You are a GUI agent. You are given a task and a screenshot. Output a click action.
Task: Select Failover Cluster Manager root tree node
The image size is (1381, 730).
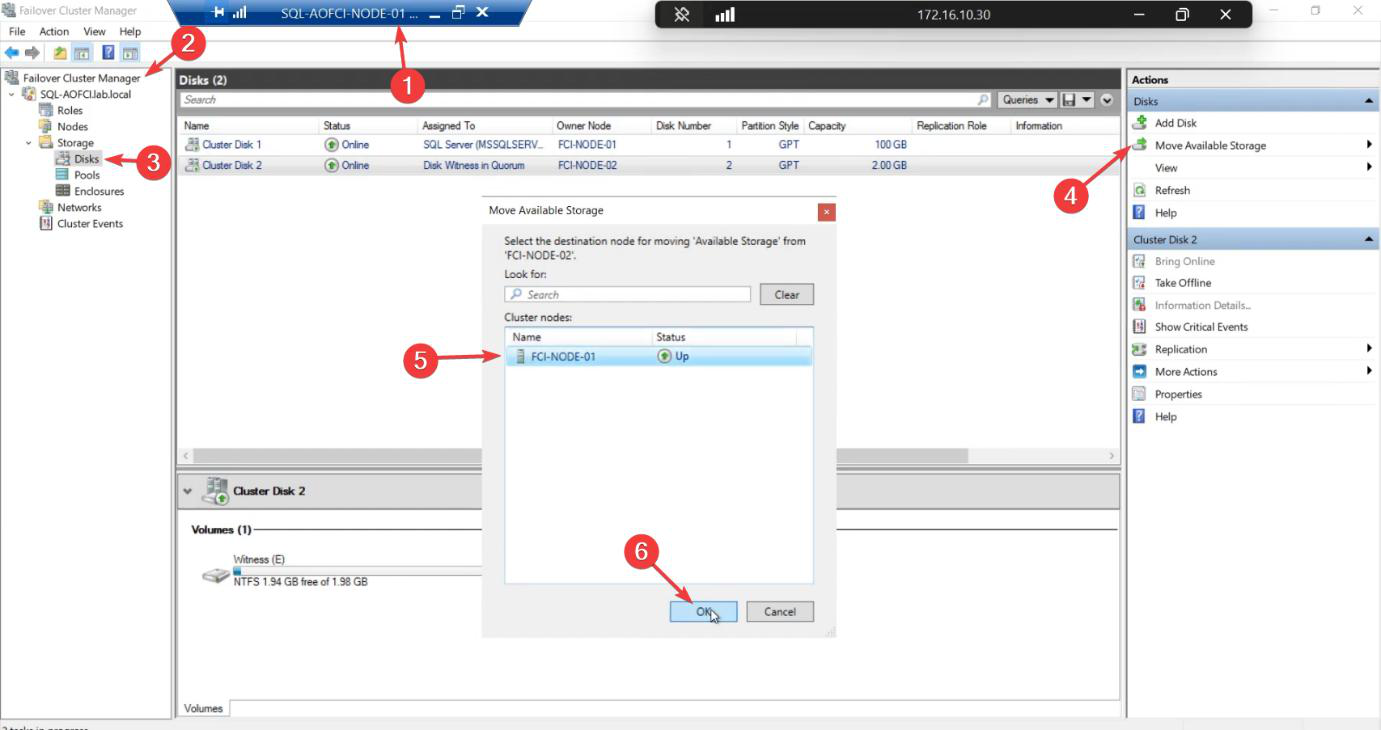82,78
